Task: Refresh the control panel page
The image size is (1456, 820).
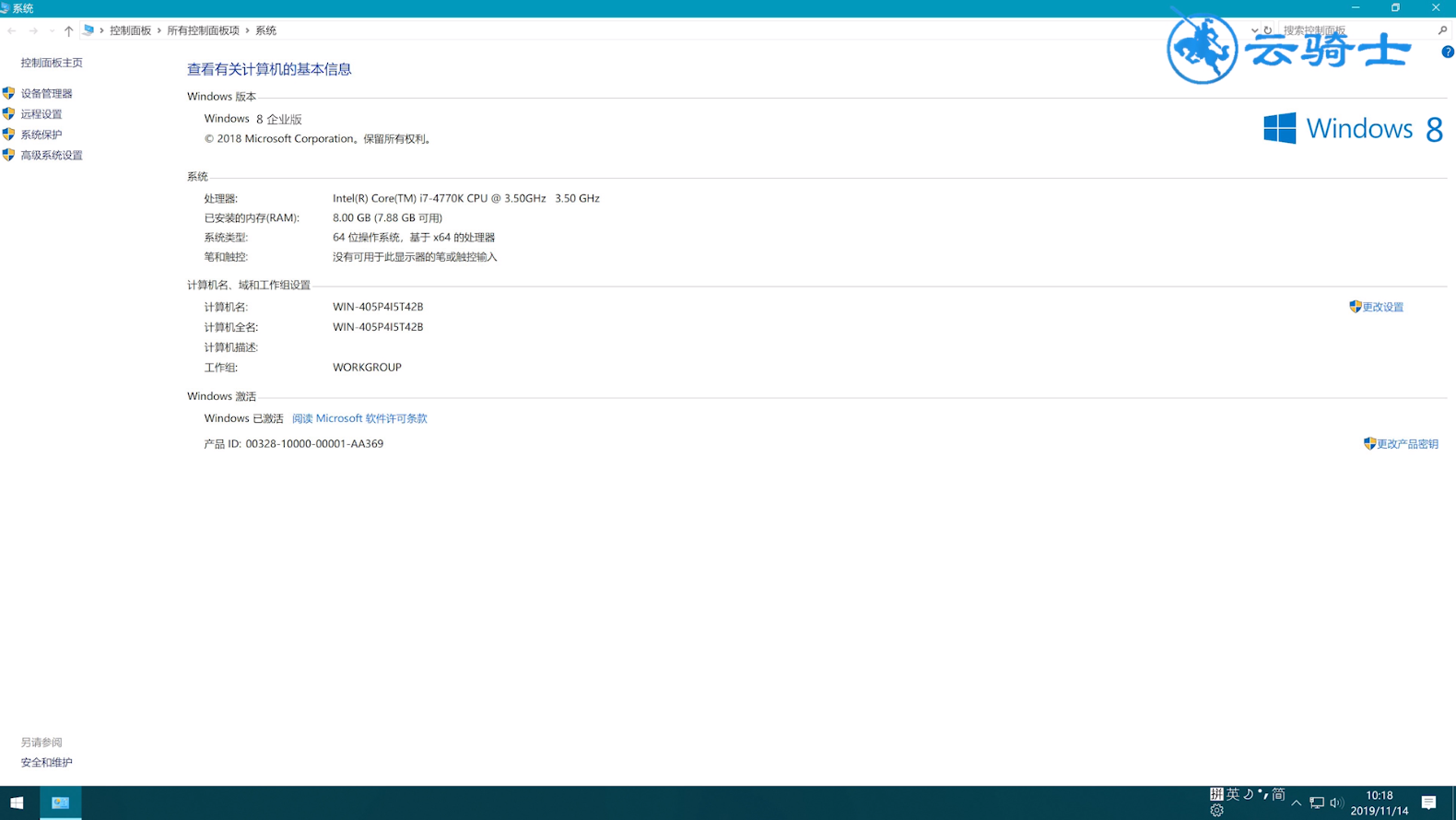Action: point(1268,30)
